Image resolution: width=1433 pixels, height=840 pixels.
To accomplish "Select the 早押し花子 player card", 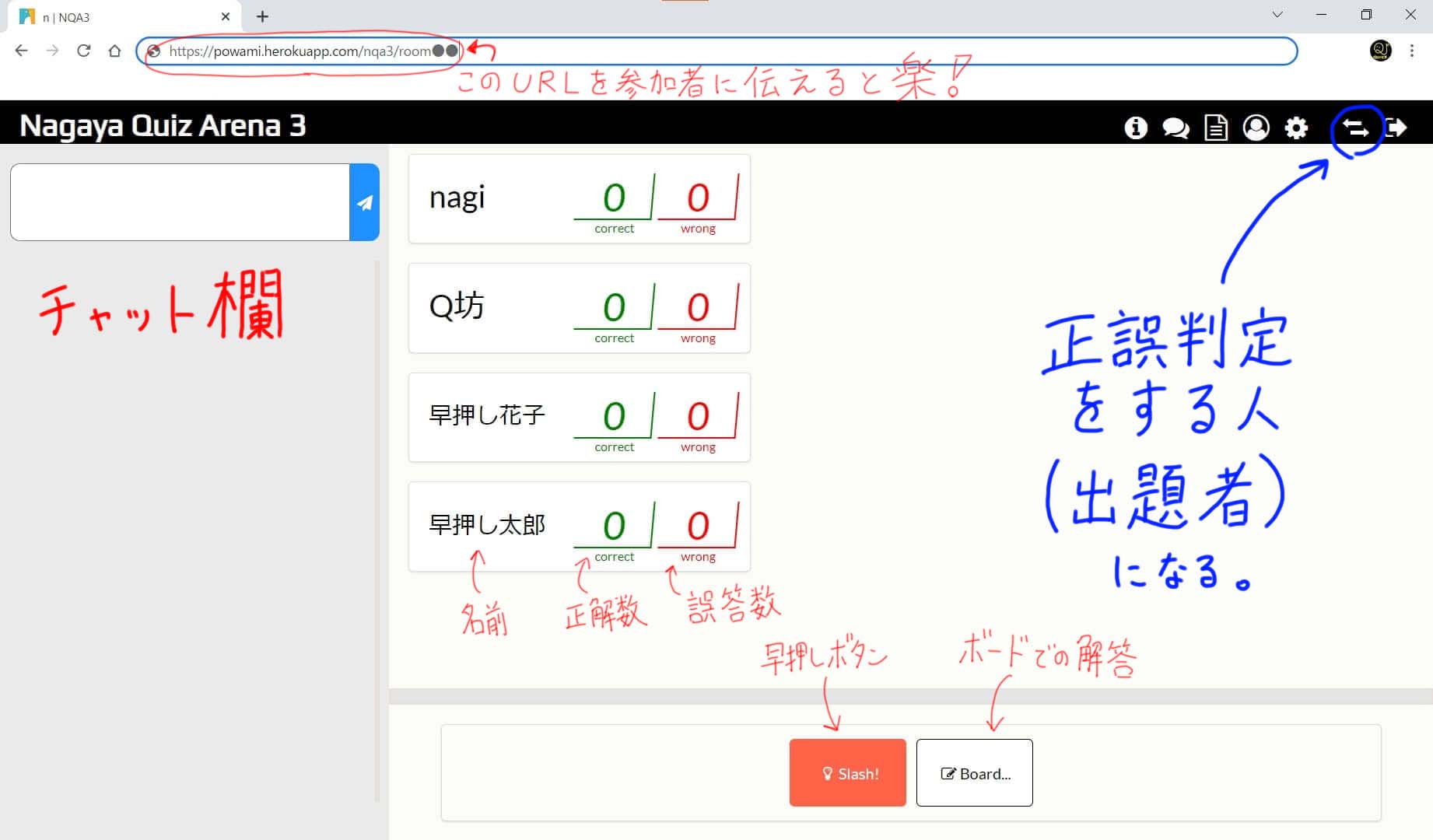I will [x=579, y=418].
